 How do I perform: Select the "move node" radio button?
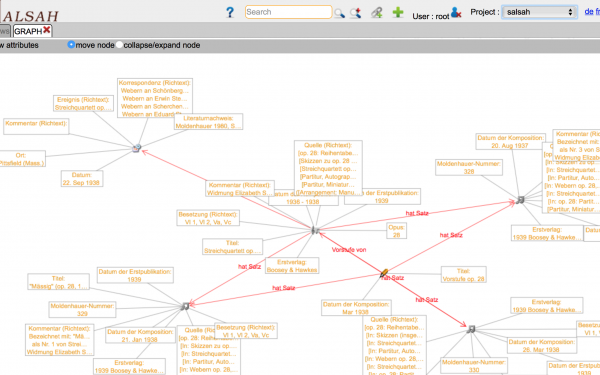click(71, 45)
